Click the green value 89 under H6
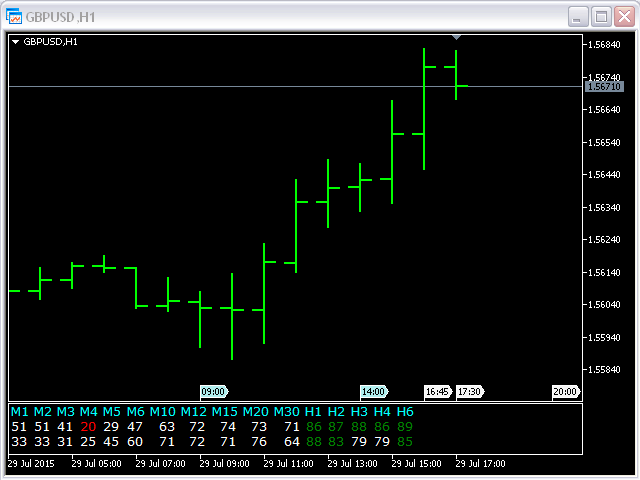640x480 pixels. [405, 427]
